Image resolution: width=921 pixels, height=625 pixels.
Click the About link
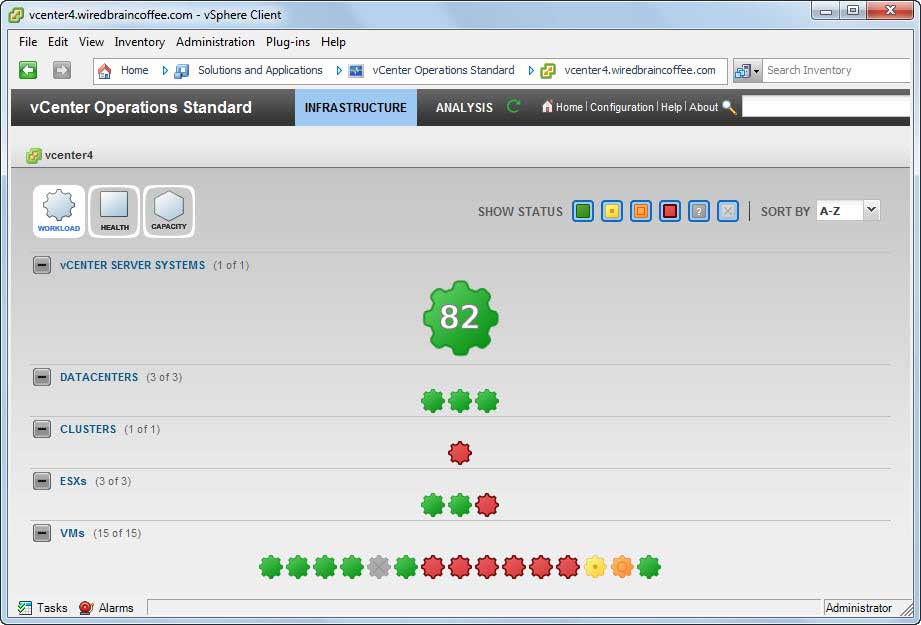coord(704,107)
